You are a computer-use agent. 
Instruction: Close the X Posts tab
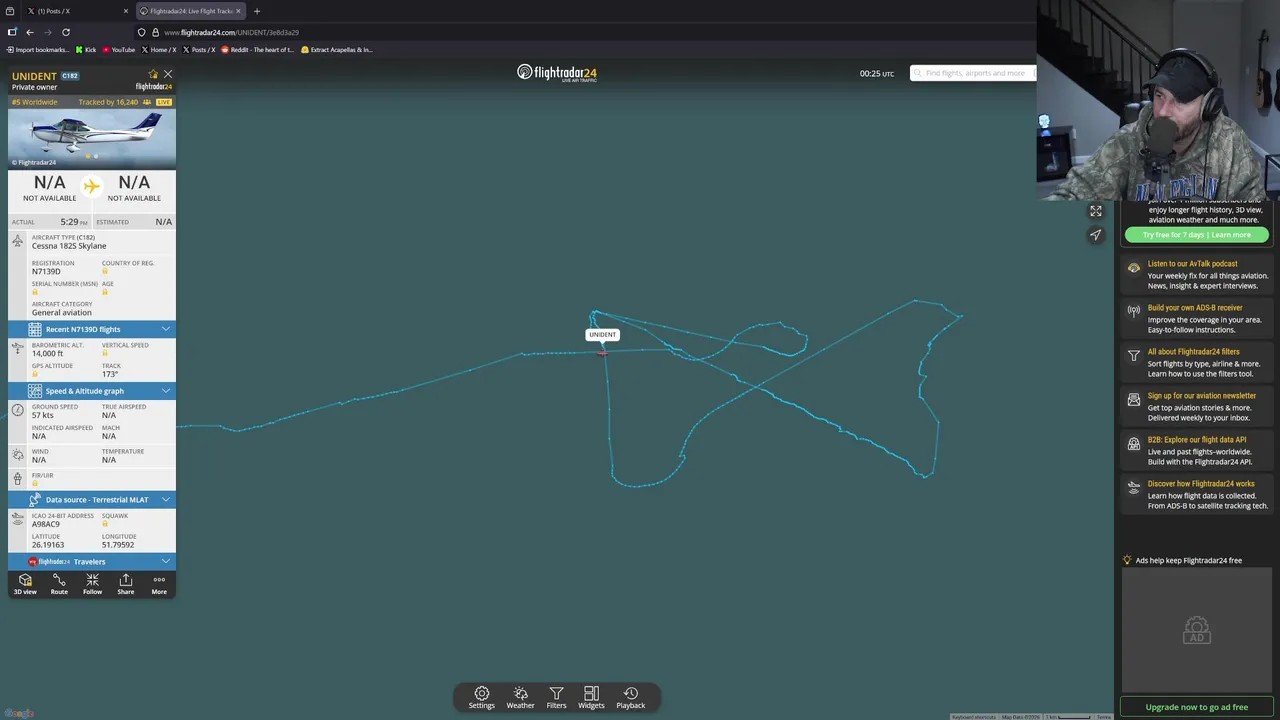[126, 11]
